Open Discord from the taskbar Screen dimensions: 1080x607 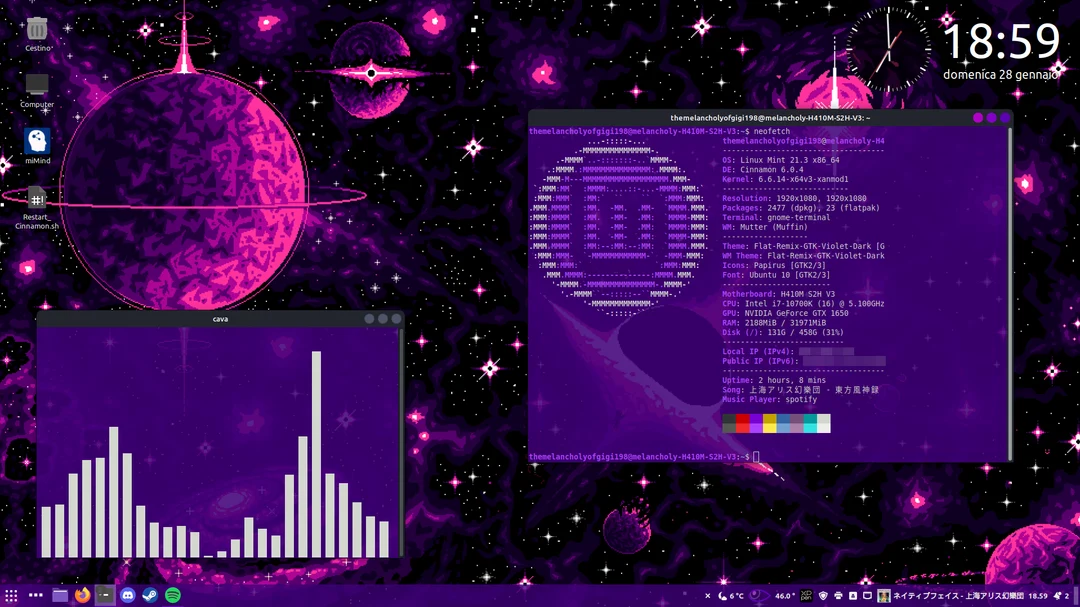[x=126, y=596]
